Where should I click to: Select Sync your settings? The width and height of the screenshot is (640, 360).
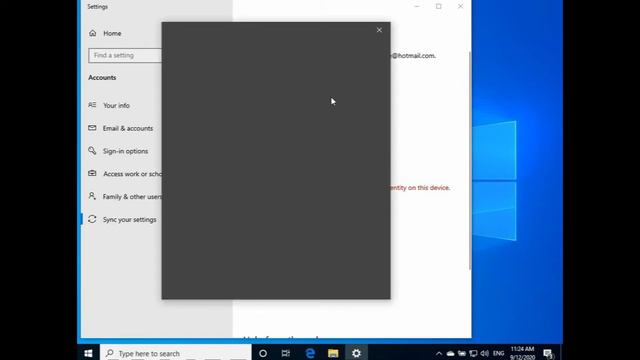coord(129,220)
